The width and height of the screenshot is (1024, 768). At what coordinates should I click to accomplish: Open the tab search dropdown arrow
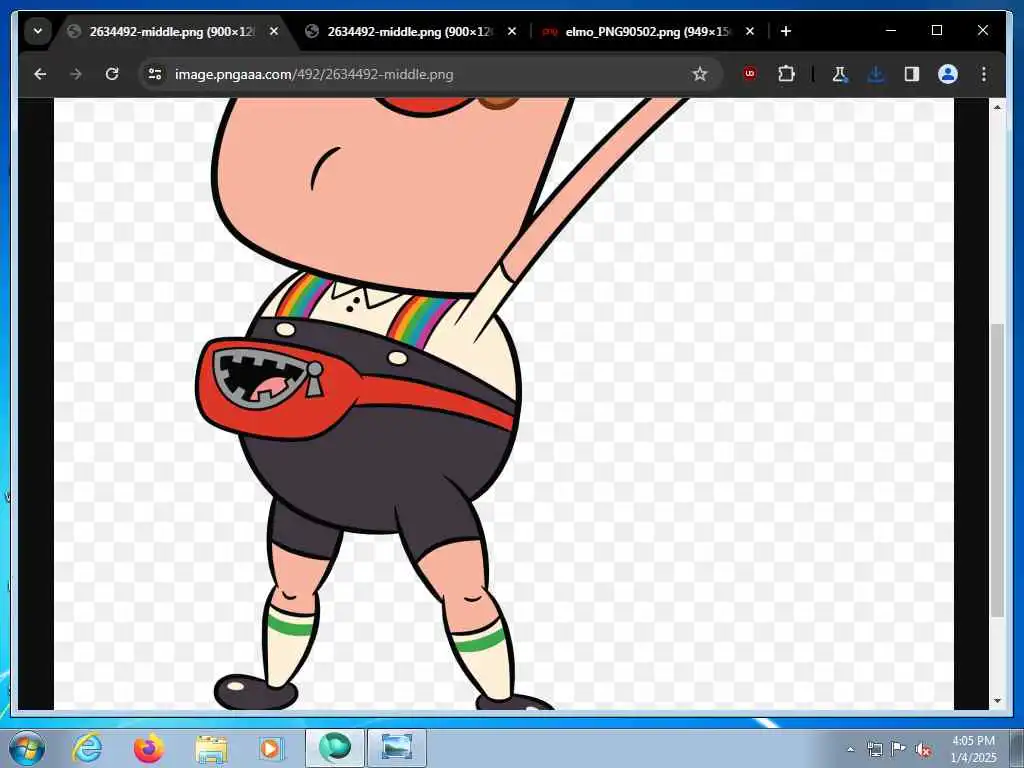pos(38,31)
